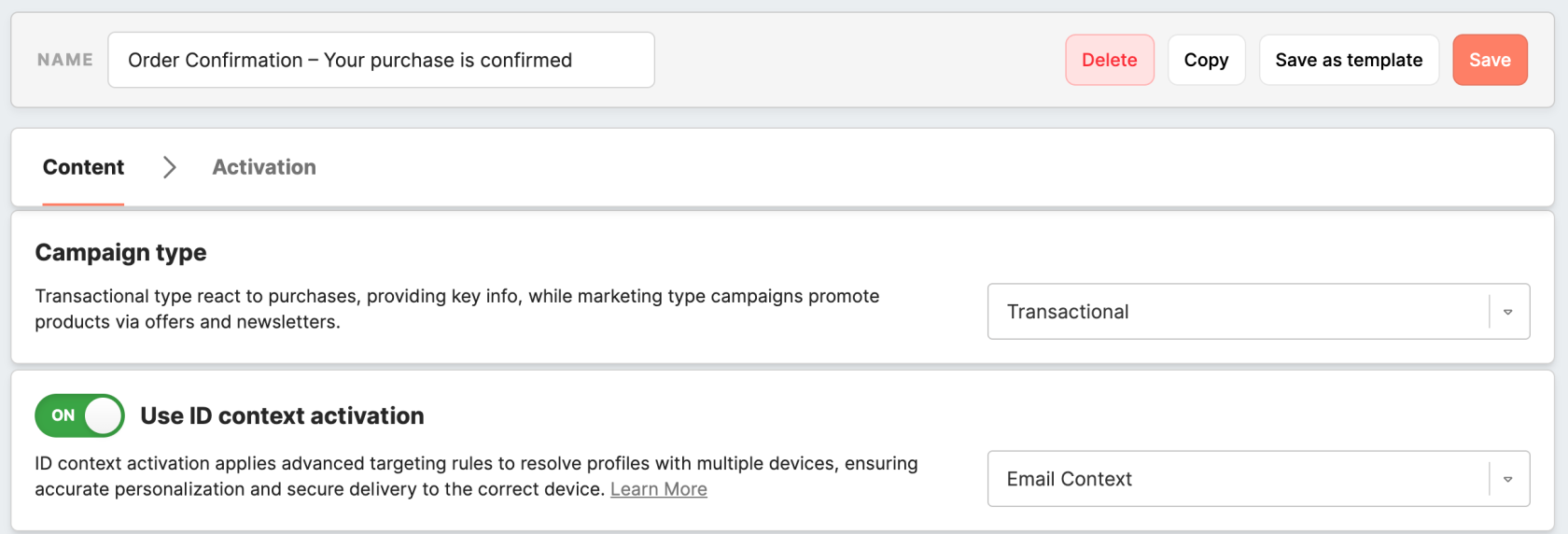1568x534 pixels.
Task: Click the white knob on the ON switch
Action: pyautogui.click(x=104, y=415)
